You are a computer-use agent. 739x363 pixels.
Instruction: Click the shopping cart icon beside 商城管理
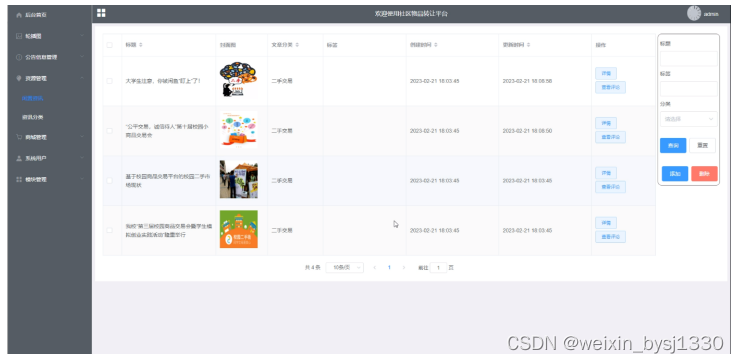[19, 137]
